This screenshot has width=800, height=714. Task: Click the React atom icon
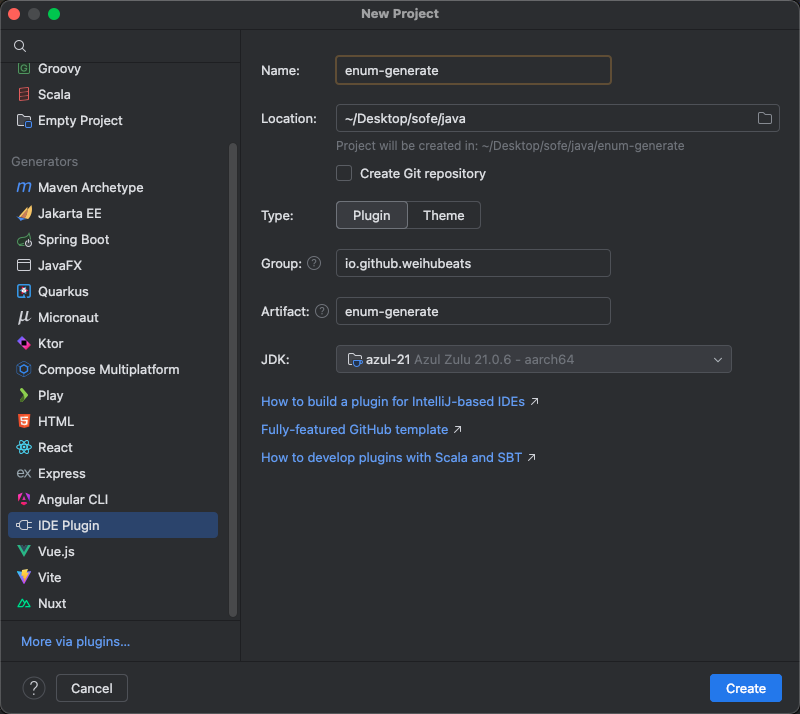coord(23,448)
